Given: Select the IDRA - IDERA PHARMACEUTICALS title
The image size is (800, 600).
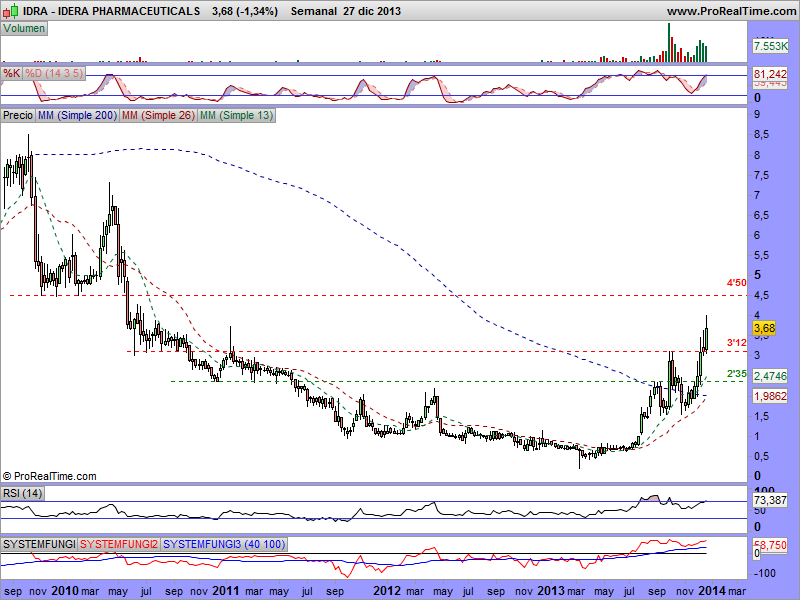Looking at the screenshot, I should (111, 11).
